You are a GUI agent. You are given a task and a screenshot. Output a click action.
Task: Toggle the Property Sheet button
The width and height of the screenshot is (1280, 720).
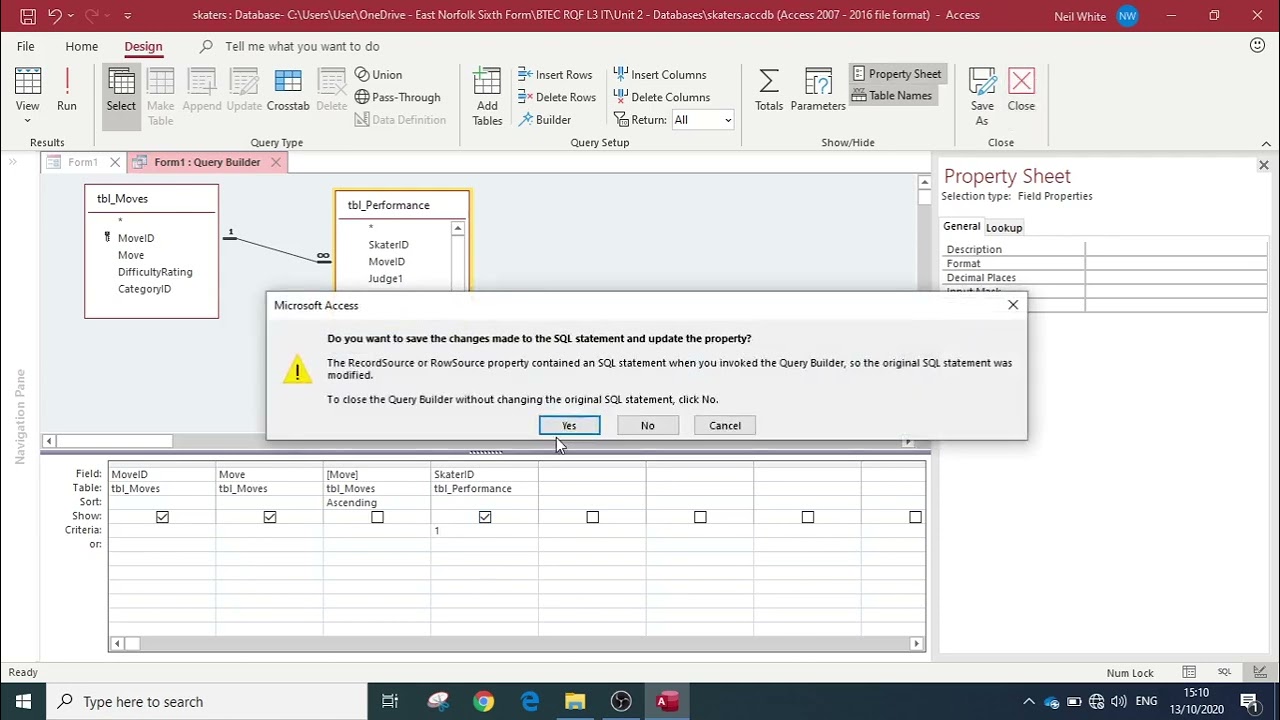[896, 74]
